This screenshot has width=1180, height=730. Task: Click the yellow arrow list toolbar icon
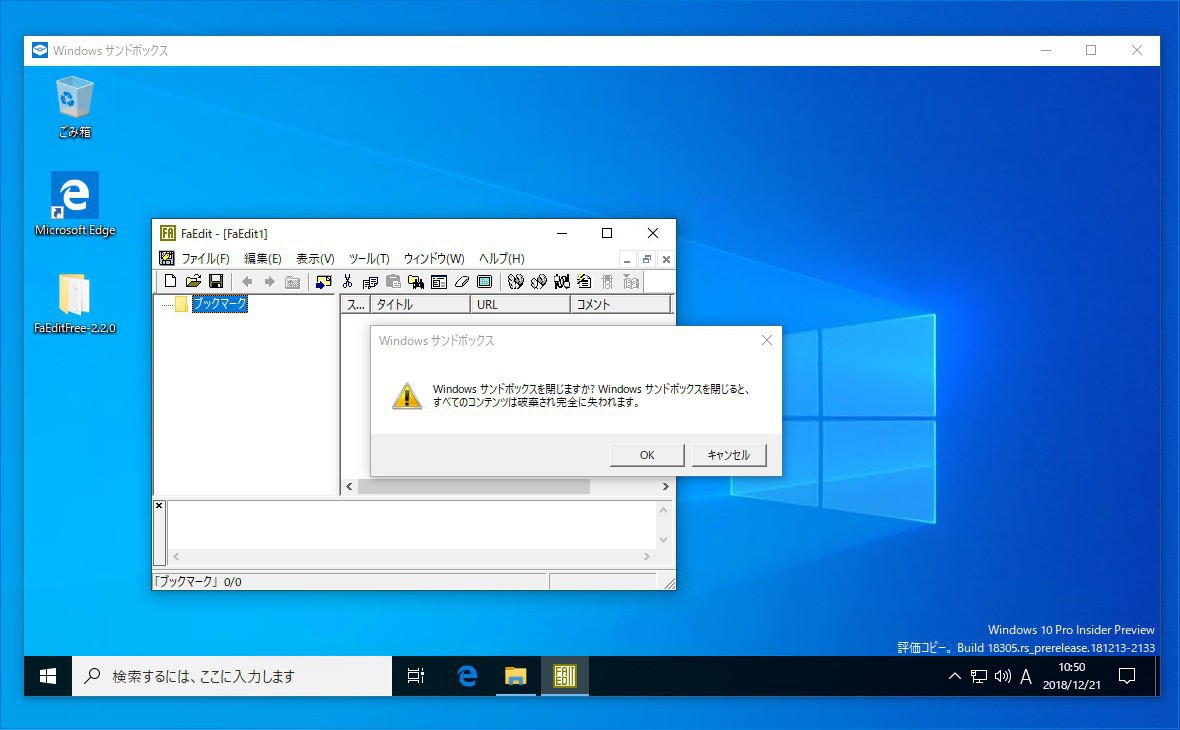[x=584, y=281]
